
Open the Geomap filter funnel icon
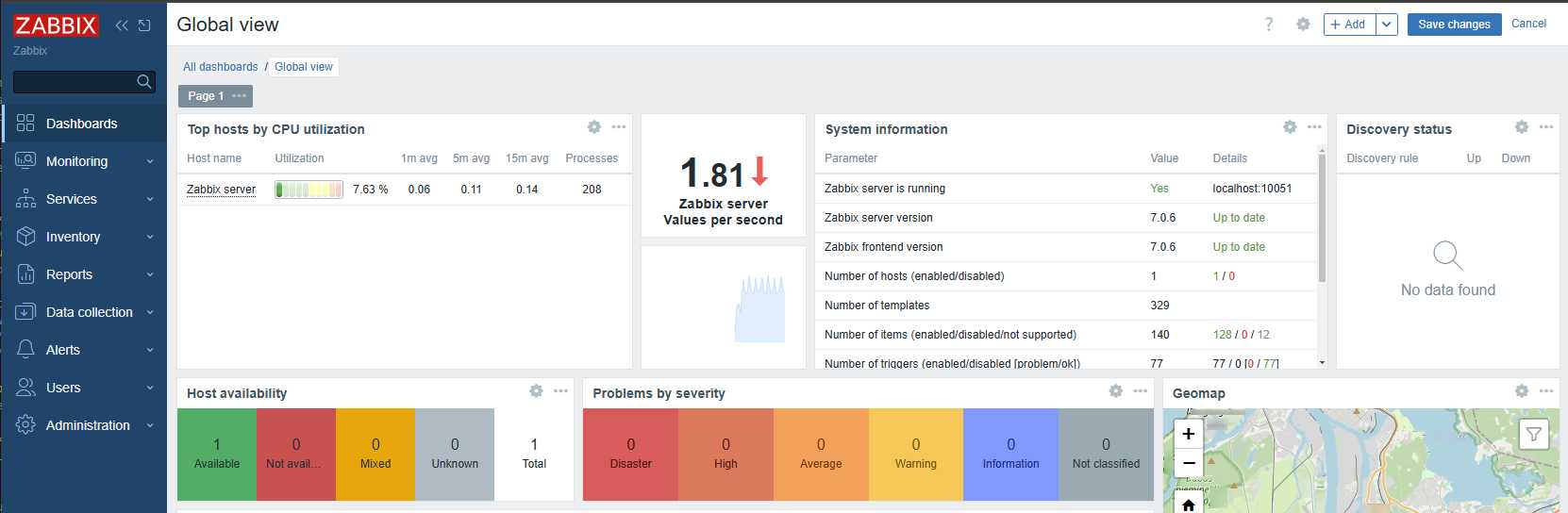click(x=1534, y=434)
